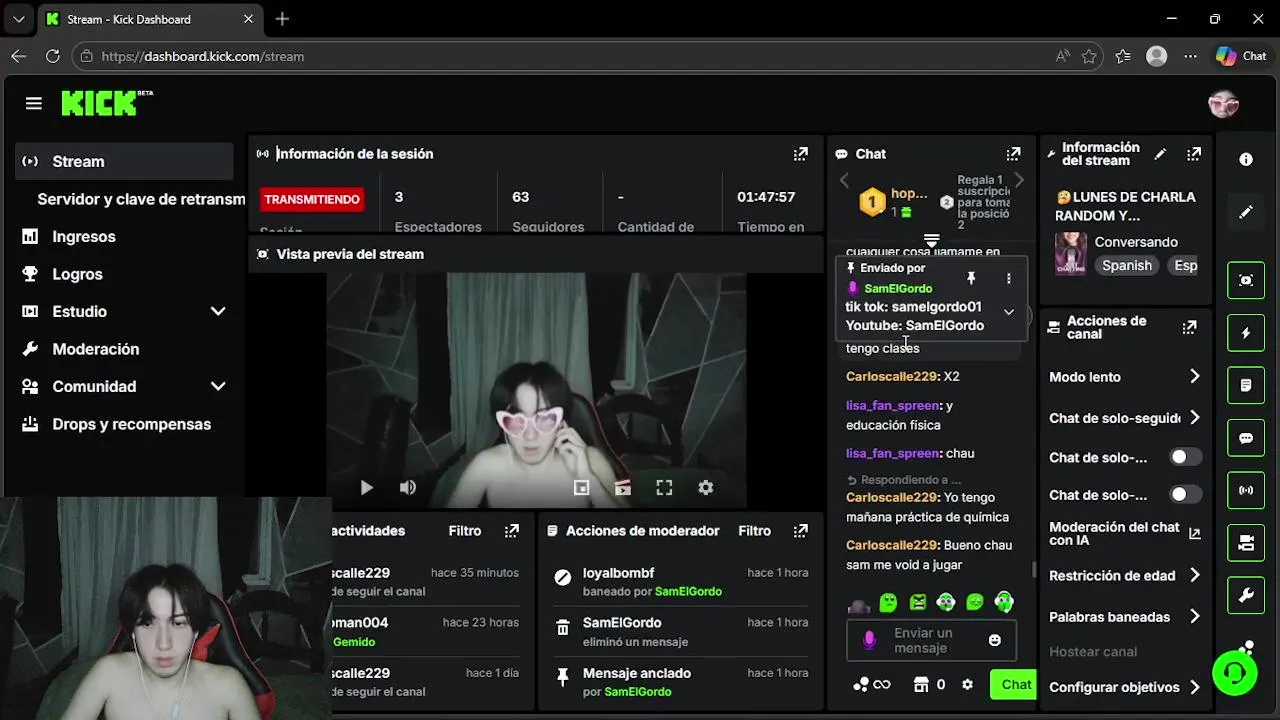The height and width of the screenshot is (720, 1280).
Task: Focus the Enviar un mensaje field
Action: [x=931, y=640]
